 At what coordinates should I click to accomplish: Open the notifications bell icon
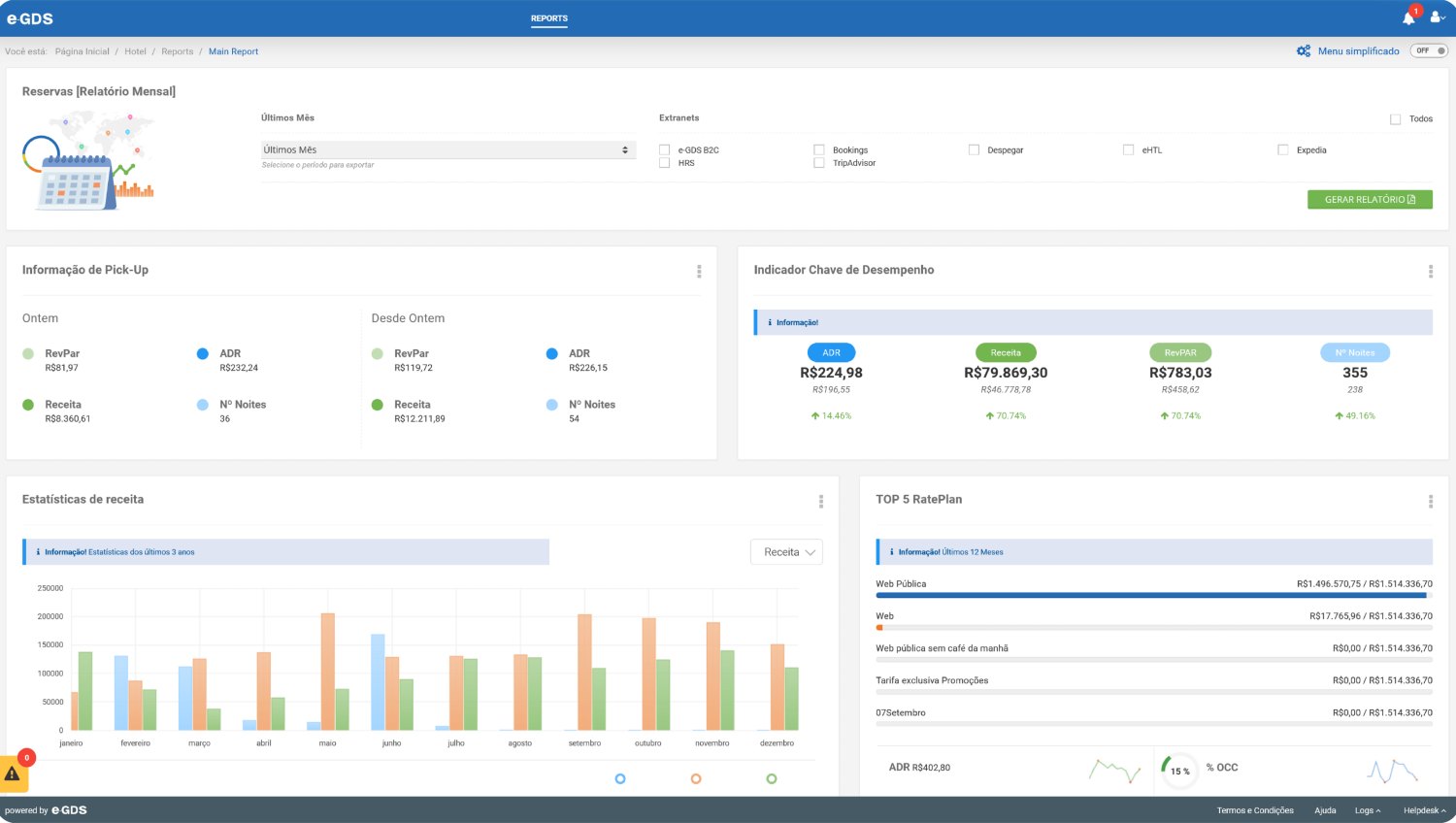[1408, 17]
